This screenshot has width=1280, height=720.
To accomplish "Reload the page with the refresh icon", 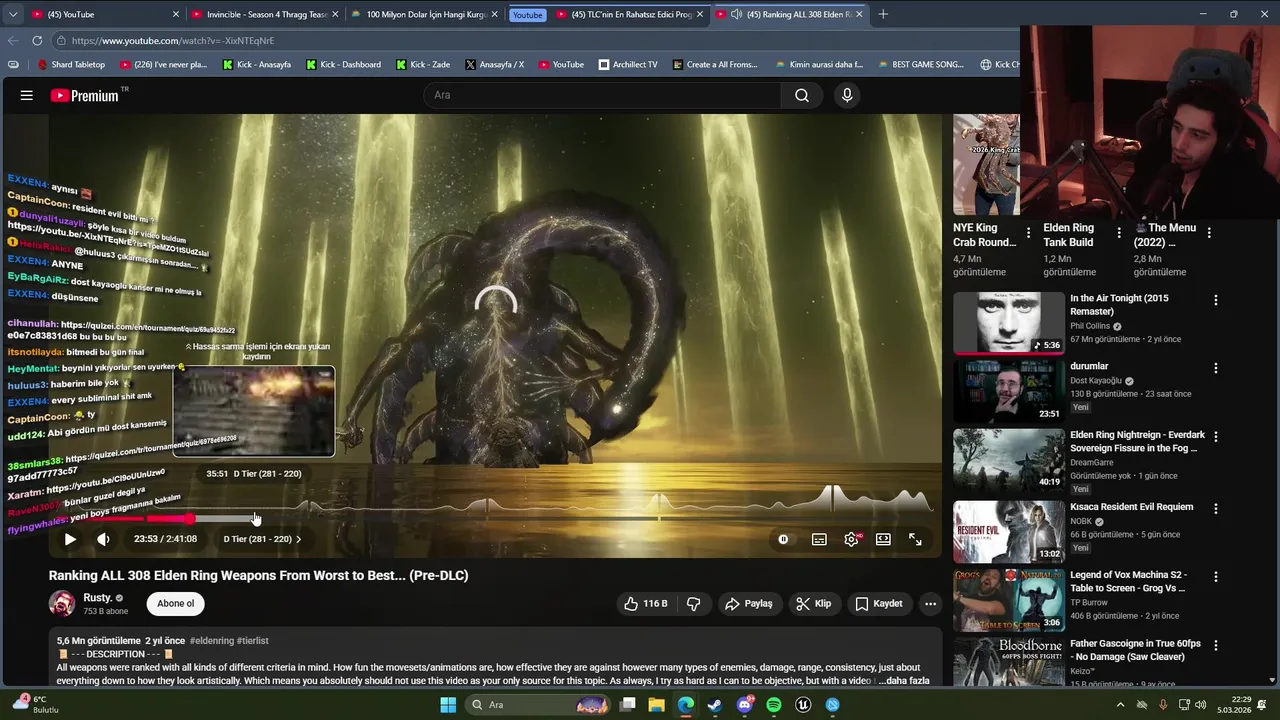I will [37, 40].
